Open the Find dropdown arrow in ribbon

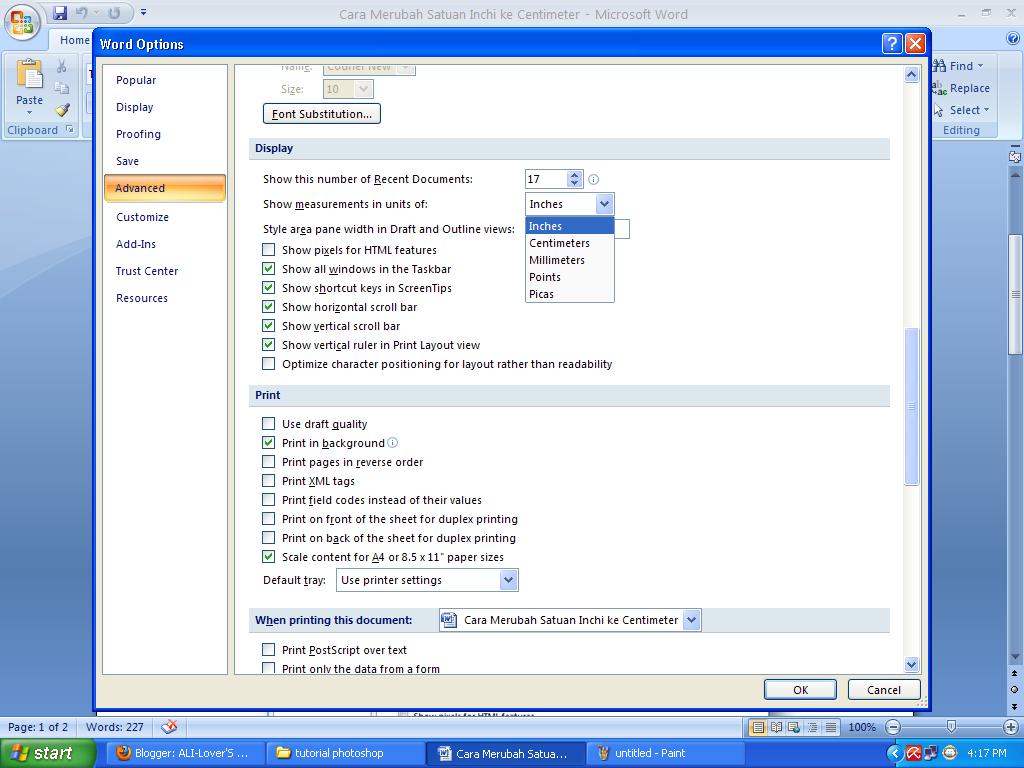[x=980, y=66]
